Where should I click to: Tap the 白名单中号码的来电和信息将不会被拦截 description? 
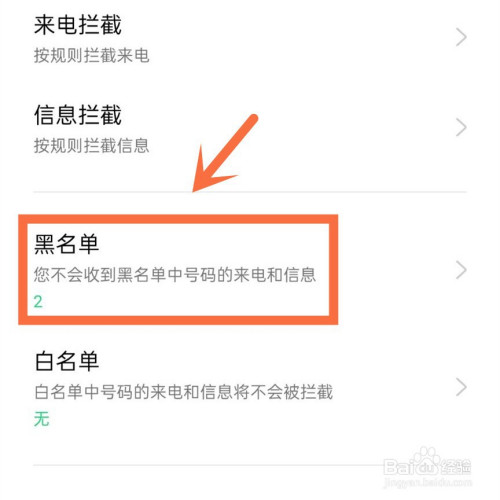tap(183, 392)
